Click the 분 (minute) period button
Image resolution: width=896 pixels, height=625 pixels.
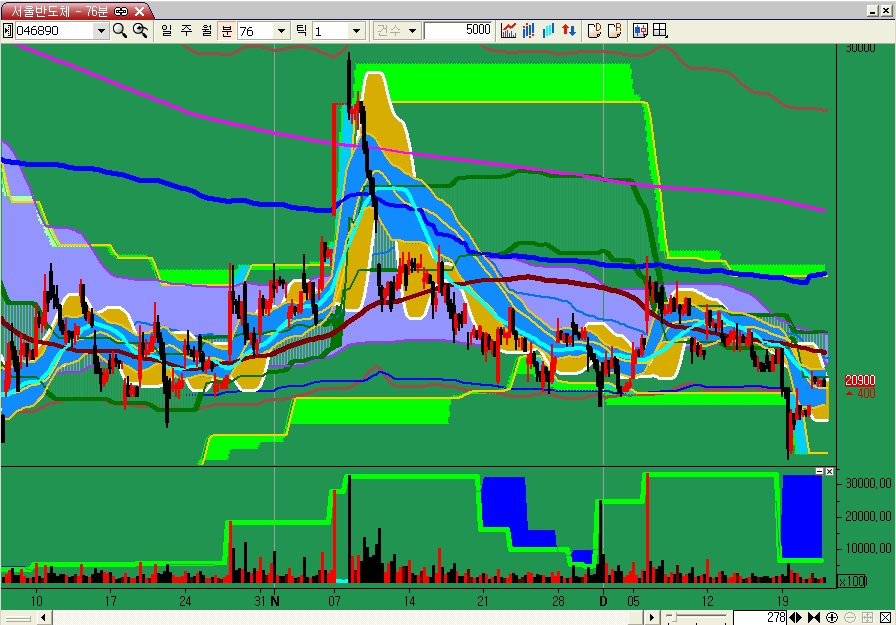tap(226, 30)
